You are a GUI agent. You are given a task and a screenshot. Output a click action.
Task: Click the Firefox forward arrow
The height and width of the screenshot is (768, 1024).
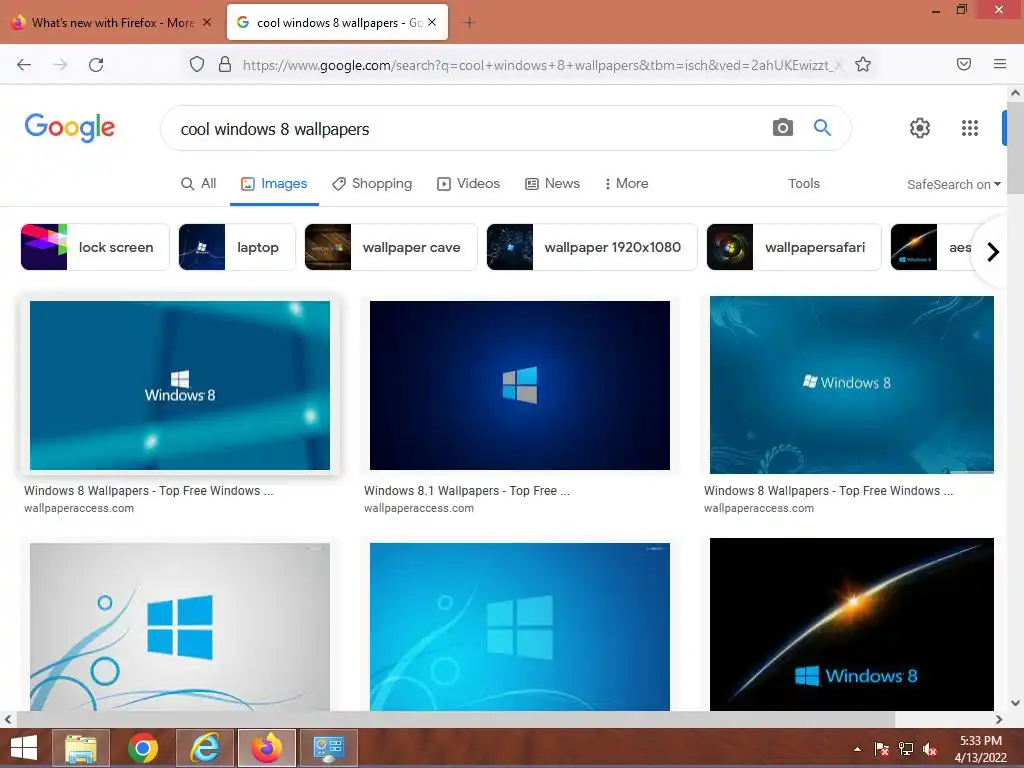[60, 65]
